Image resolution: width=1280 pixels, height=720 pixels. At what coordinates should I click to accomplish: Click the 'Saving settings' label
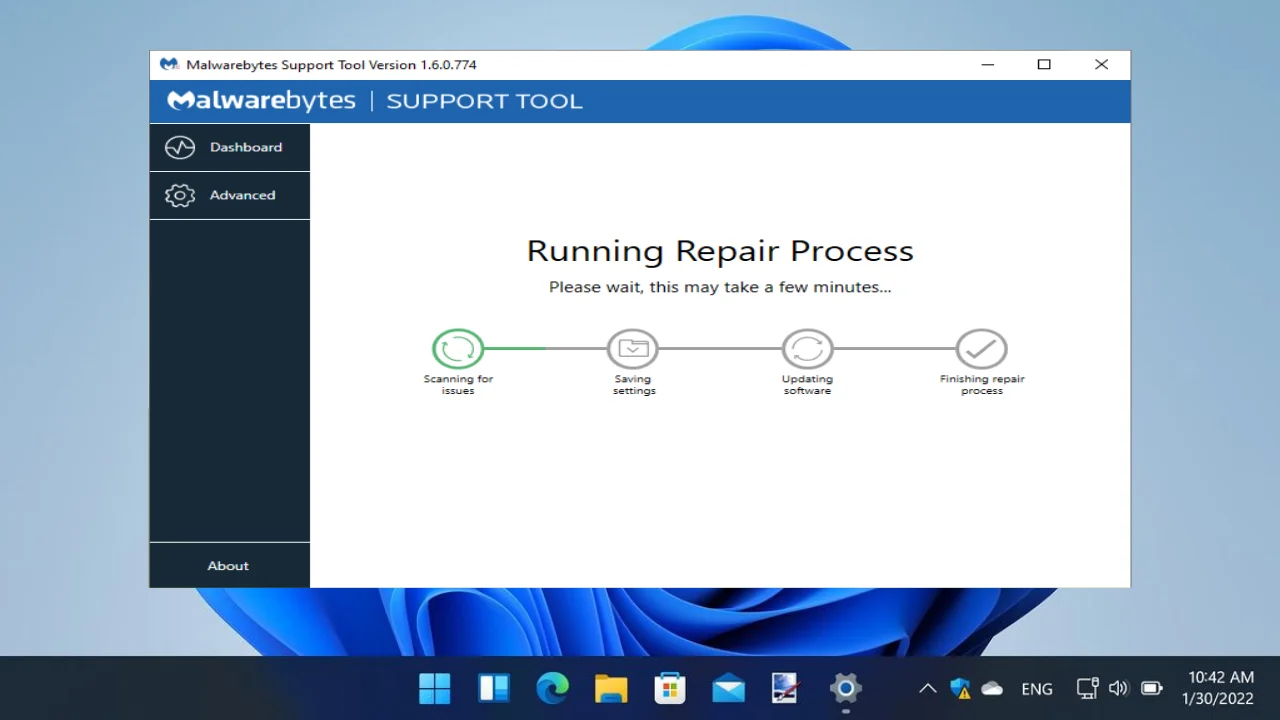pyautogui.click(x=633, y=385)
